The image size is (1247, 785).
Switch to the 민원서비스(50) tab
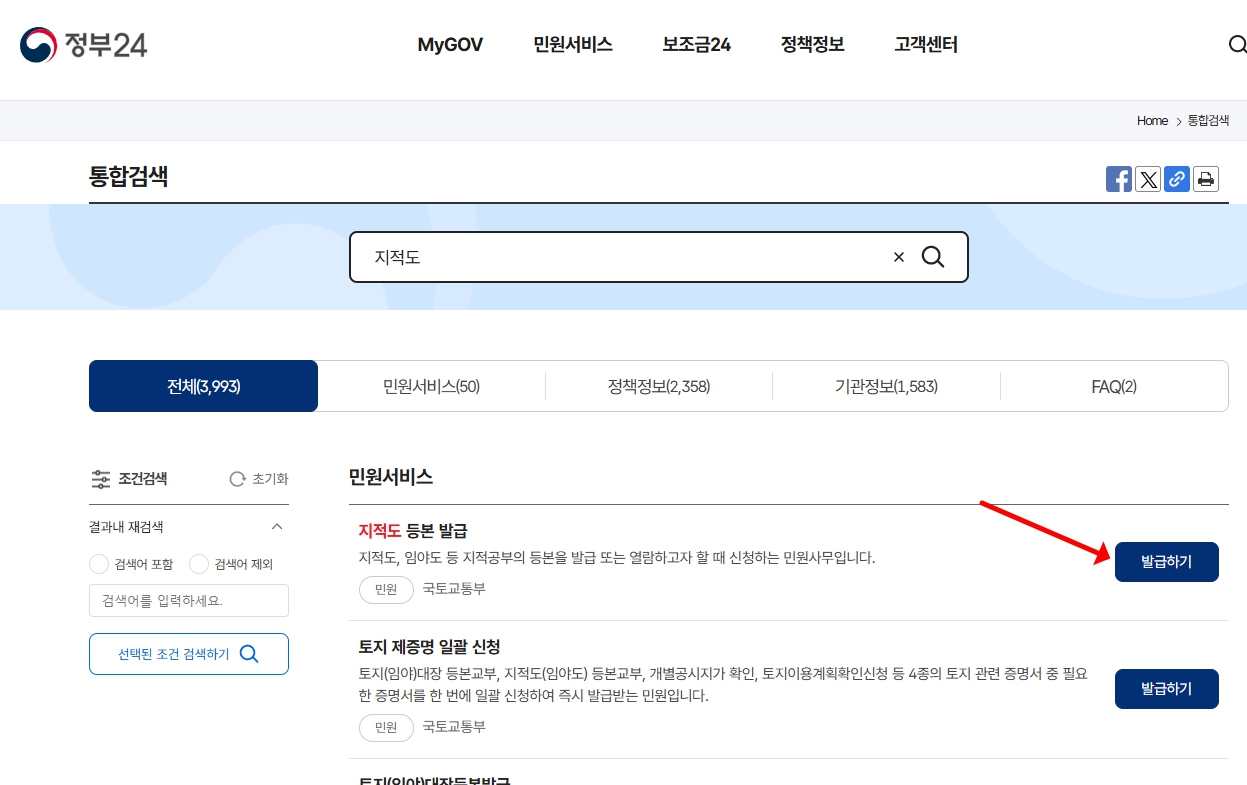(x=431, y=385)
